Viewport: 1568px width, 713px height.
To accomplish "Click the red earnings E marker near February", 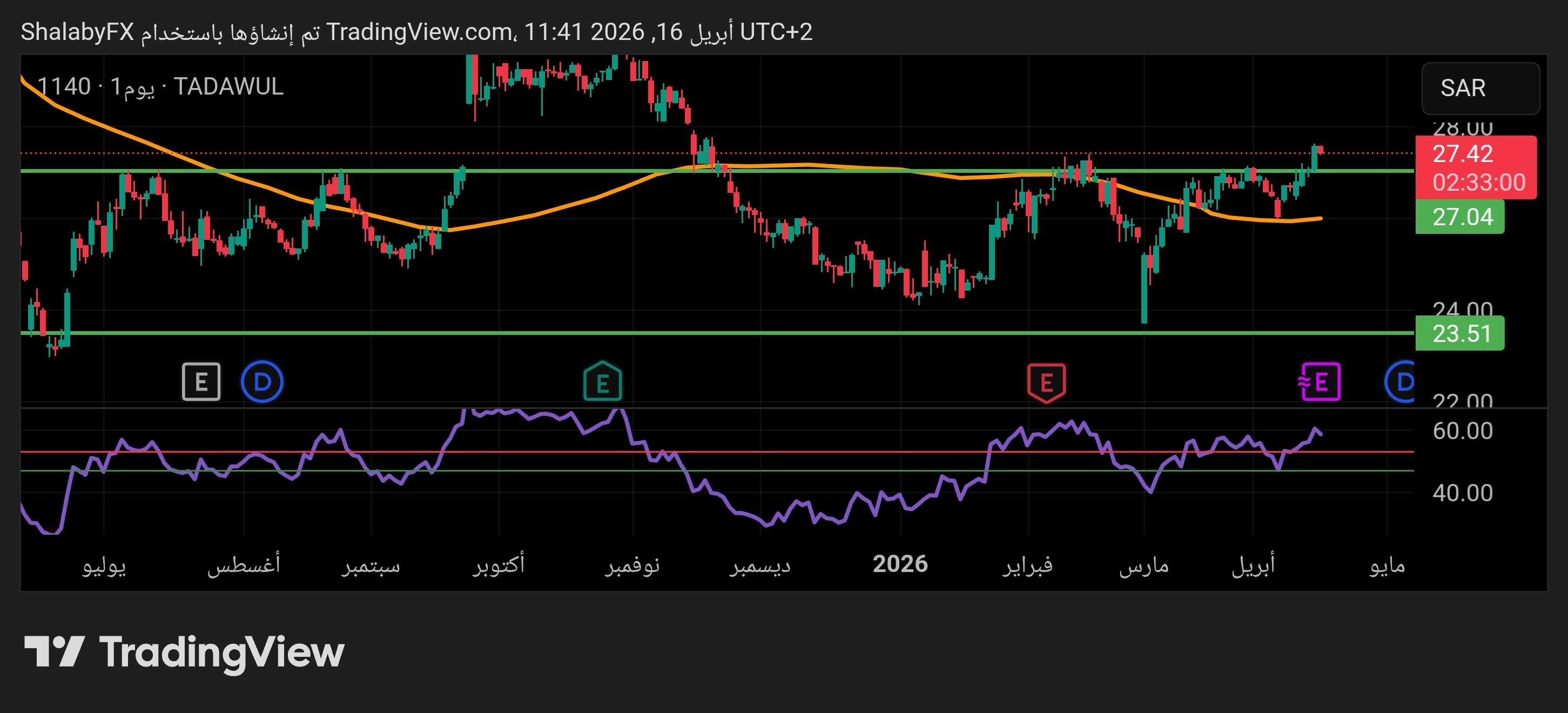I will coord(1046,382).
